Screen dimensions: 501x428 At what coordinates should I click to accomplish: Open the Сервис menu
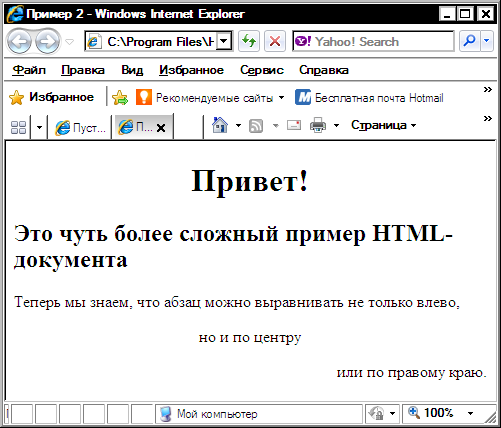262,70
